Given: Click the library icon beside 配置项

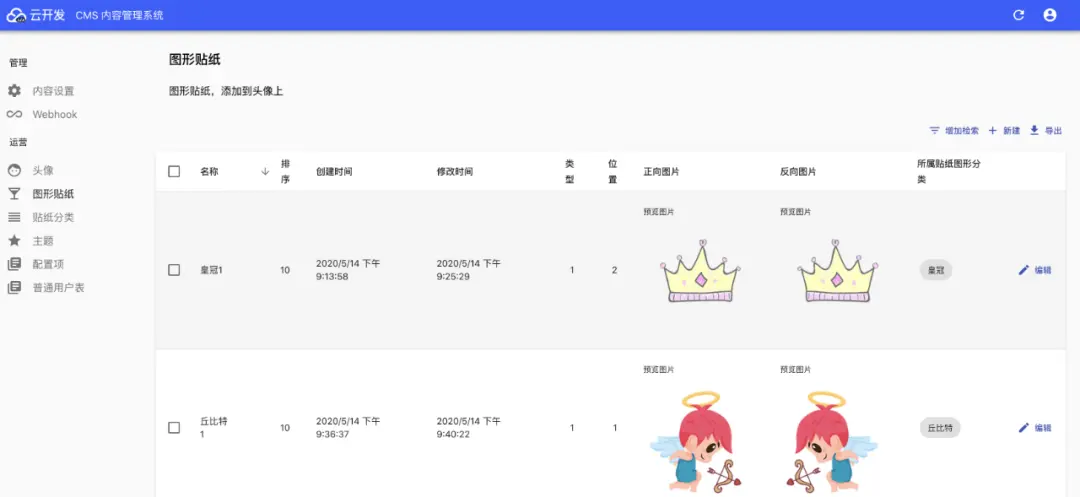Looking at the screenshot, I should [x=14, y=264].
